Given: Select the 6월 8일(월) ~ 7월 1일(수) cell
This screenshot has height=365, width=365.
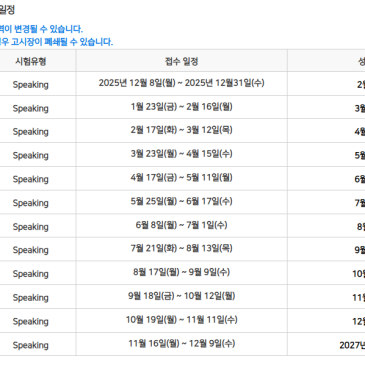Looking at the screenshot, I should (x=182, y=225).
